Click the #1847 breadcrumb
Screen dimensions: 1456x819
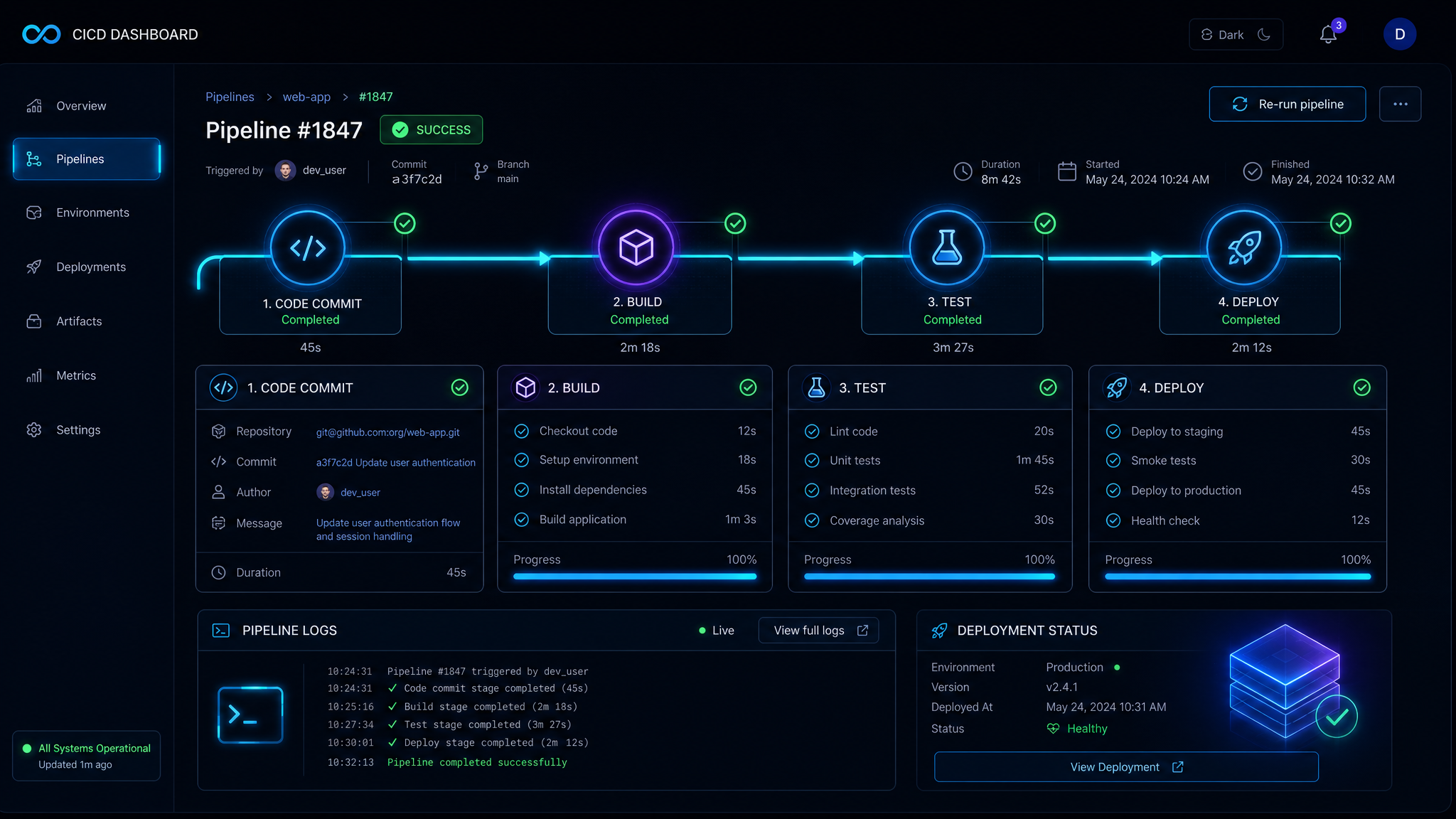375,97
